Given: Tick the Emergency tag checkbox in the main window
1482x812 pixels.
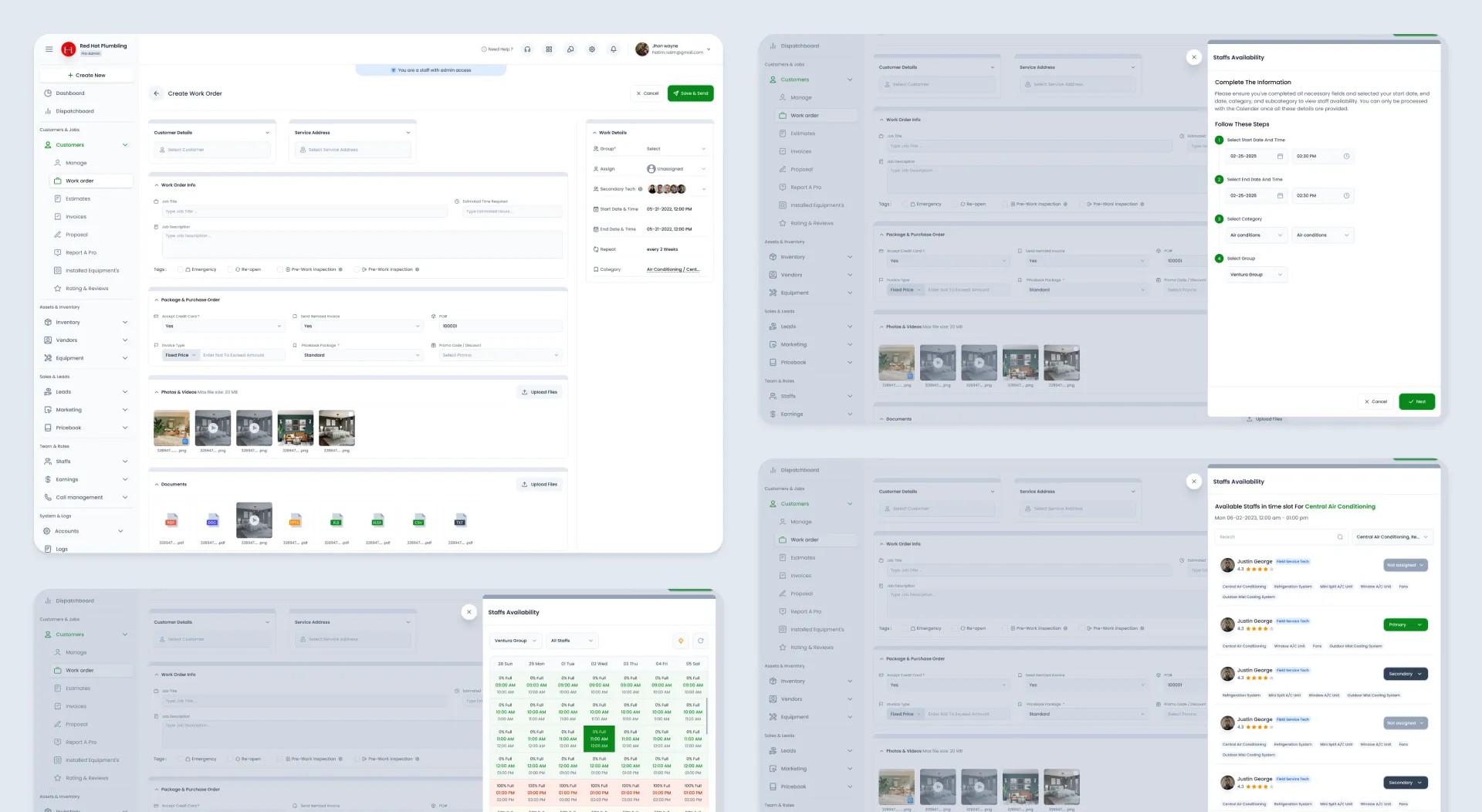Looking at the screenshot, I should pyautogui.click(x=180, y=269).
